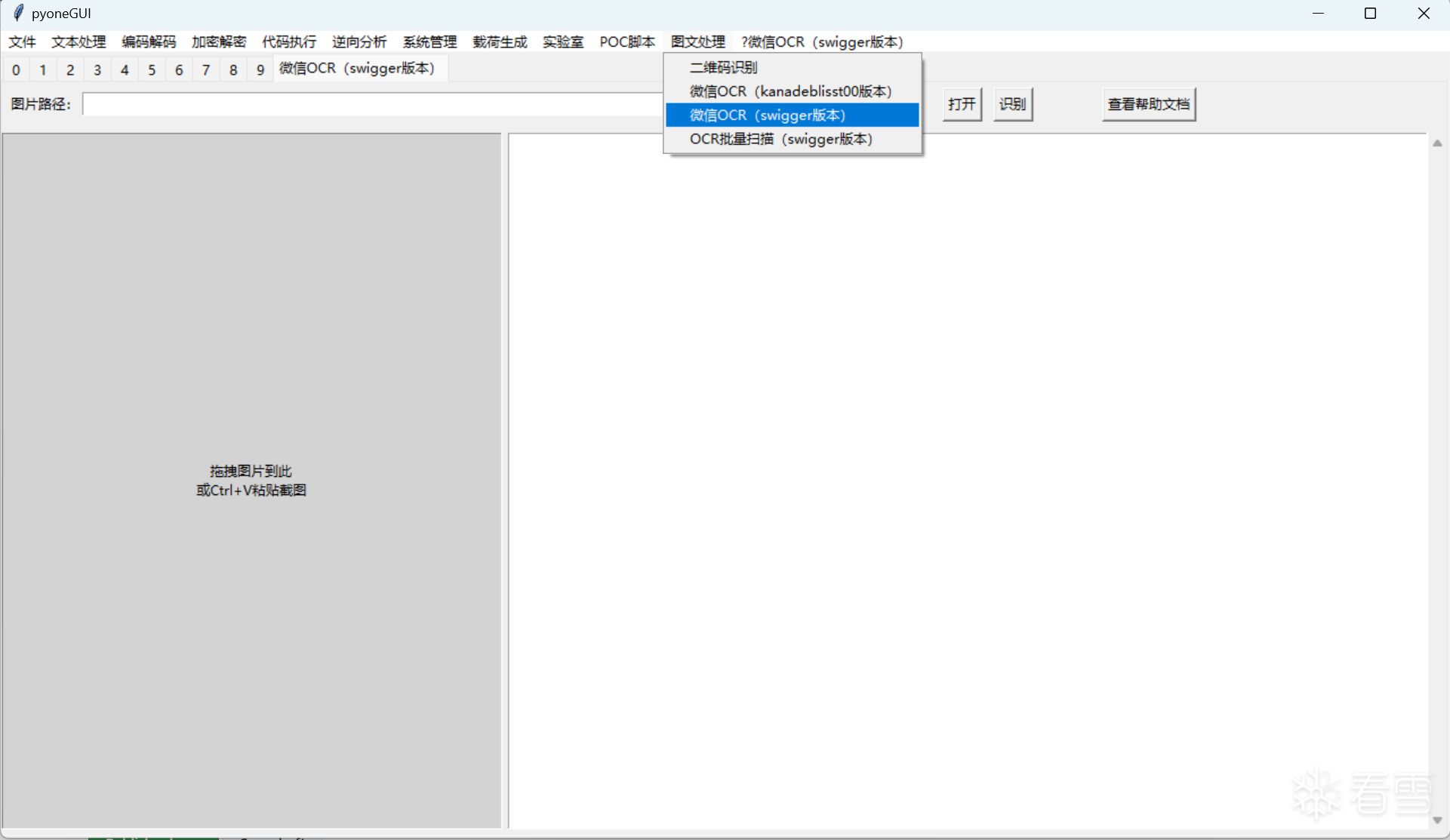Open the 文件 menu
This screenshot has width=1450, height=840.
coord(22,42)
